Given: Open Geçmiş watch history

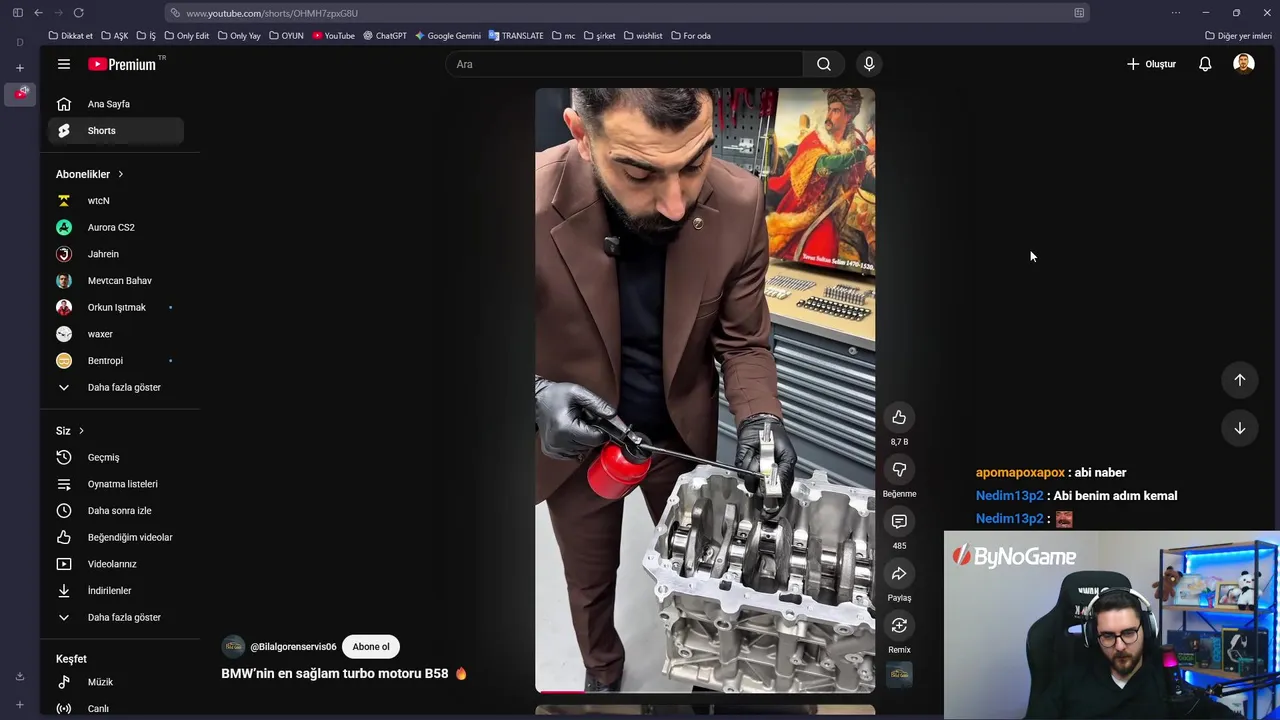Looking at the screenshot, I should (x=115, y=457).
